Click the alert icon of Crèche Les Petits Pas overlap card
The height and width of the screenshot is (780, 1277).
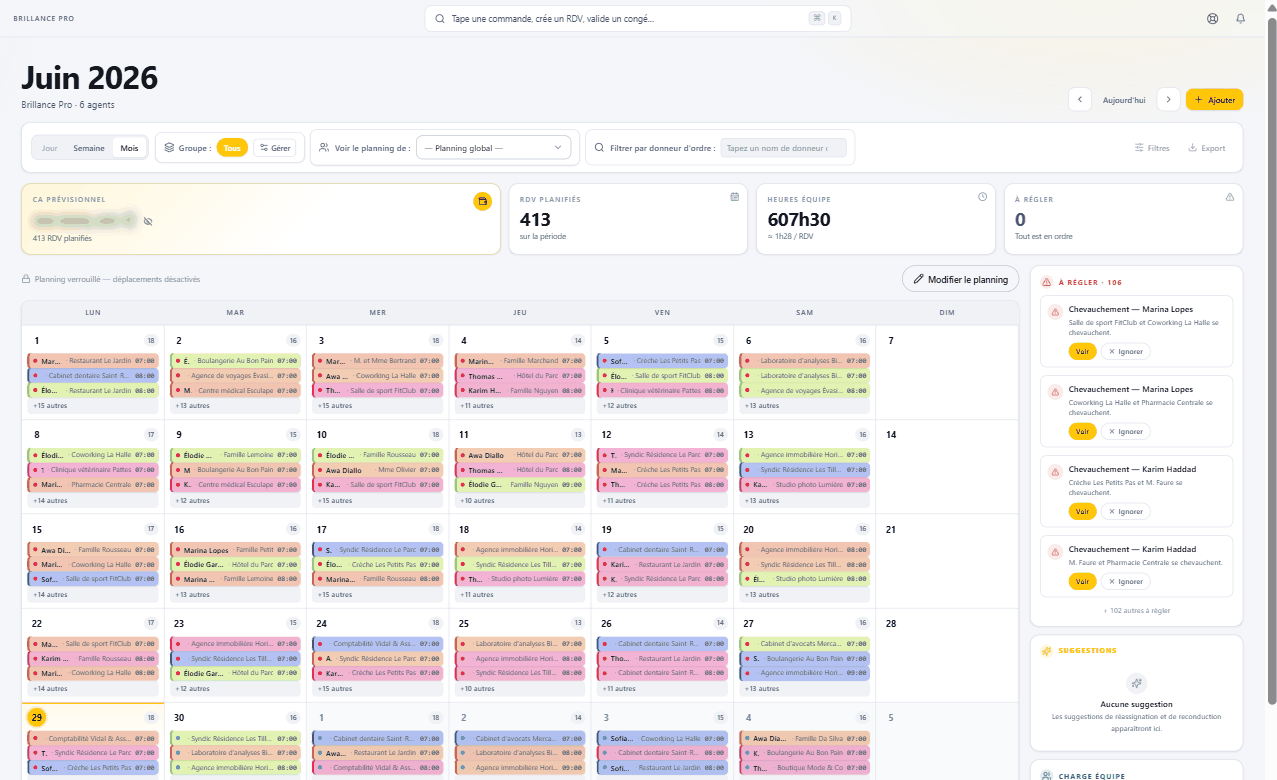1054,472
